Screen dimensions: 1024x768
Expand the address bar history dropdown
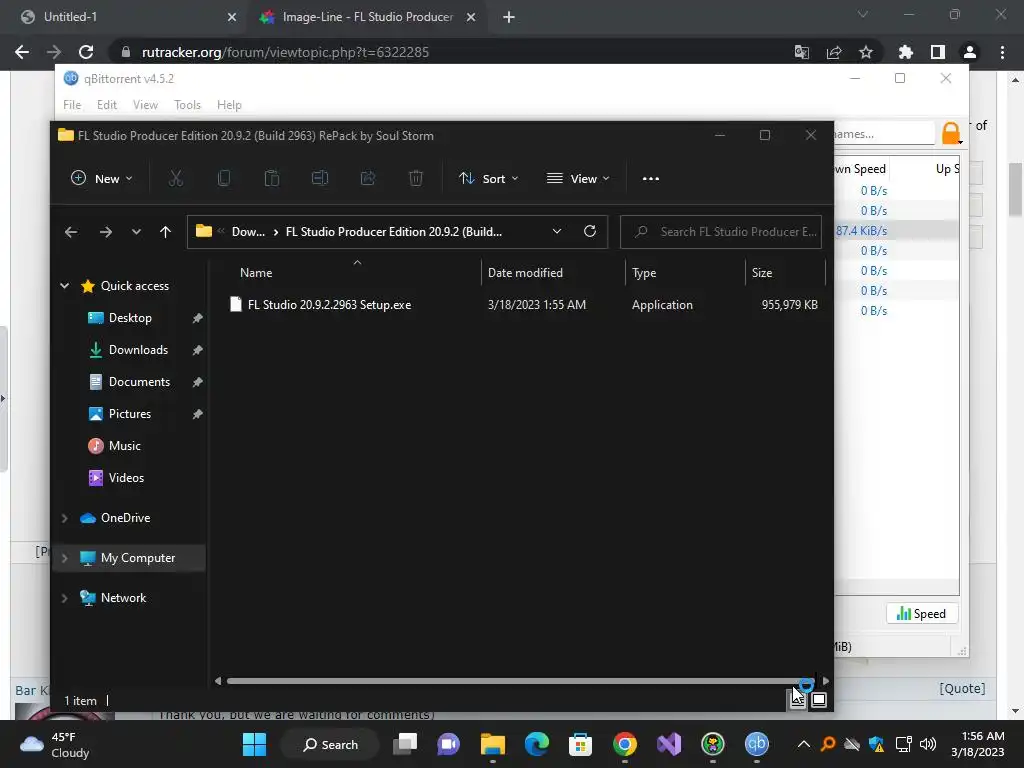tap(557, 231)
